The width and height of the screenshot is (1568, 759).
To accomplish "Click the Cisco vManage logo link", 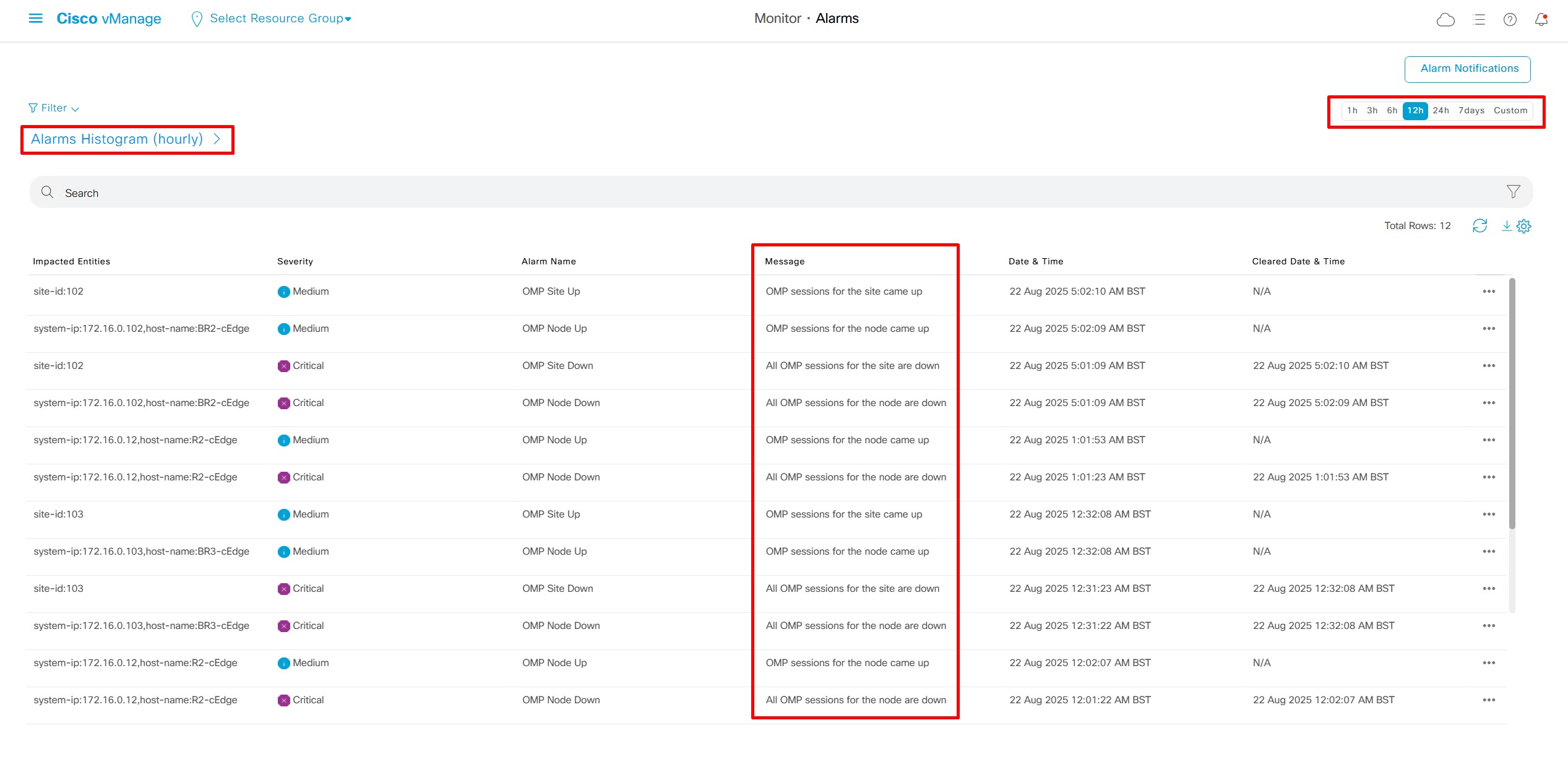I will [x=109, y=19].
